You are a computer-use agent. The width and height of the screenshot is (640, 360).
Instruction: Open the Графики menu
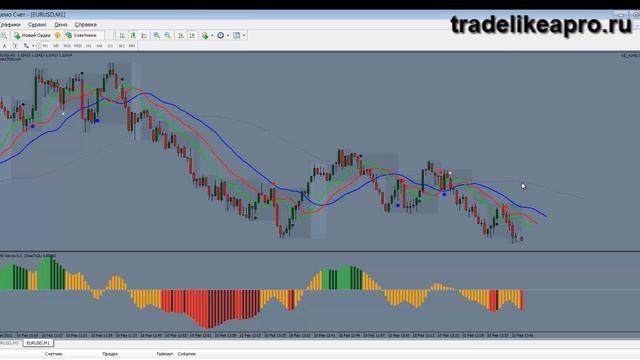click(x=10, y=24)
